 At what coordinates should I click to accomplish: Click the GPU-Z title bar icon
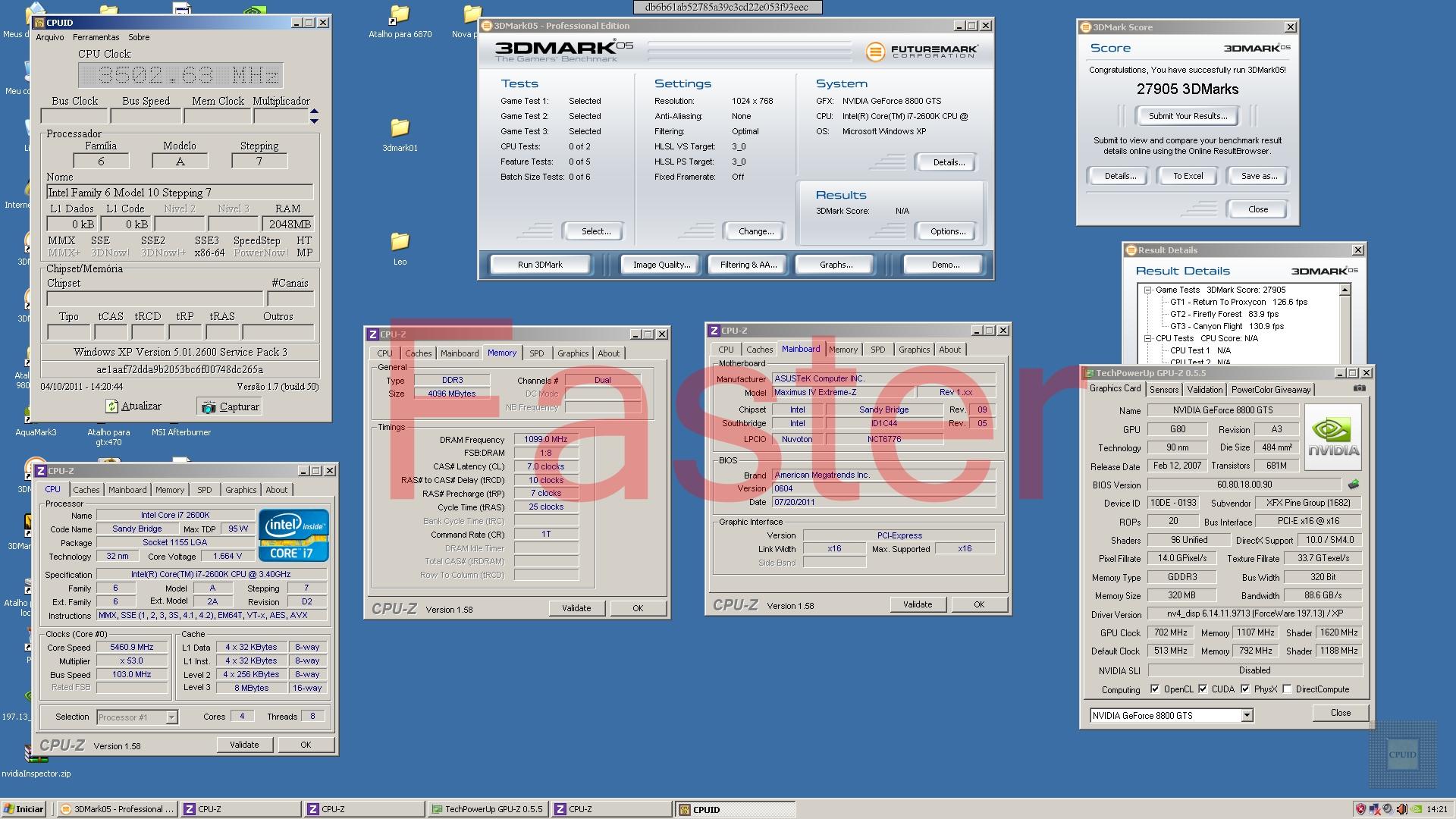[x=1089, y=373]
